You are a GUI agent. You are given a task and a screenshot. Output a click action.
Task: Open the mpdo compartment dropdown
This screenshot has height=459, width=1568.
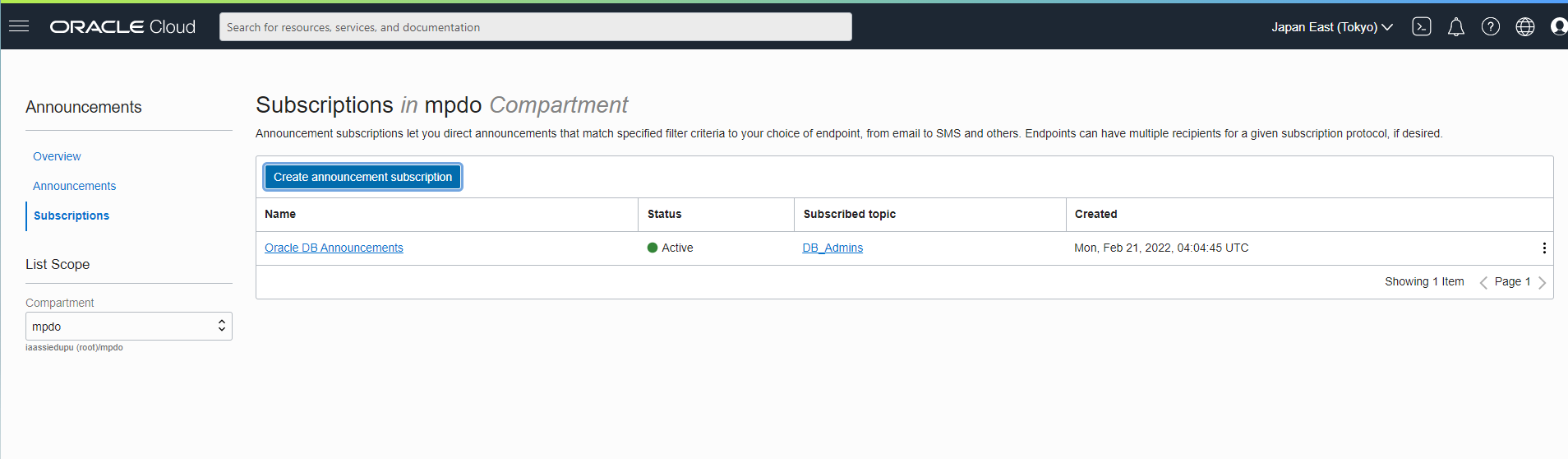click(129, 327)
